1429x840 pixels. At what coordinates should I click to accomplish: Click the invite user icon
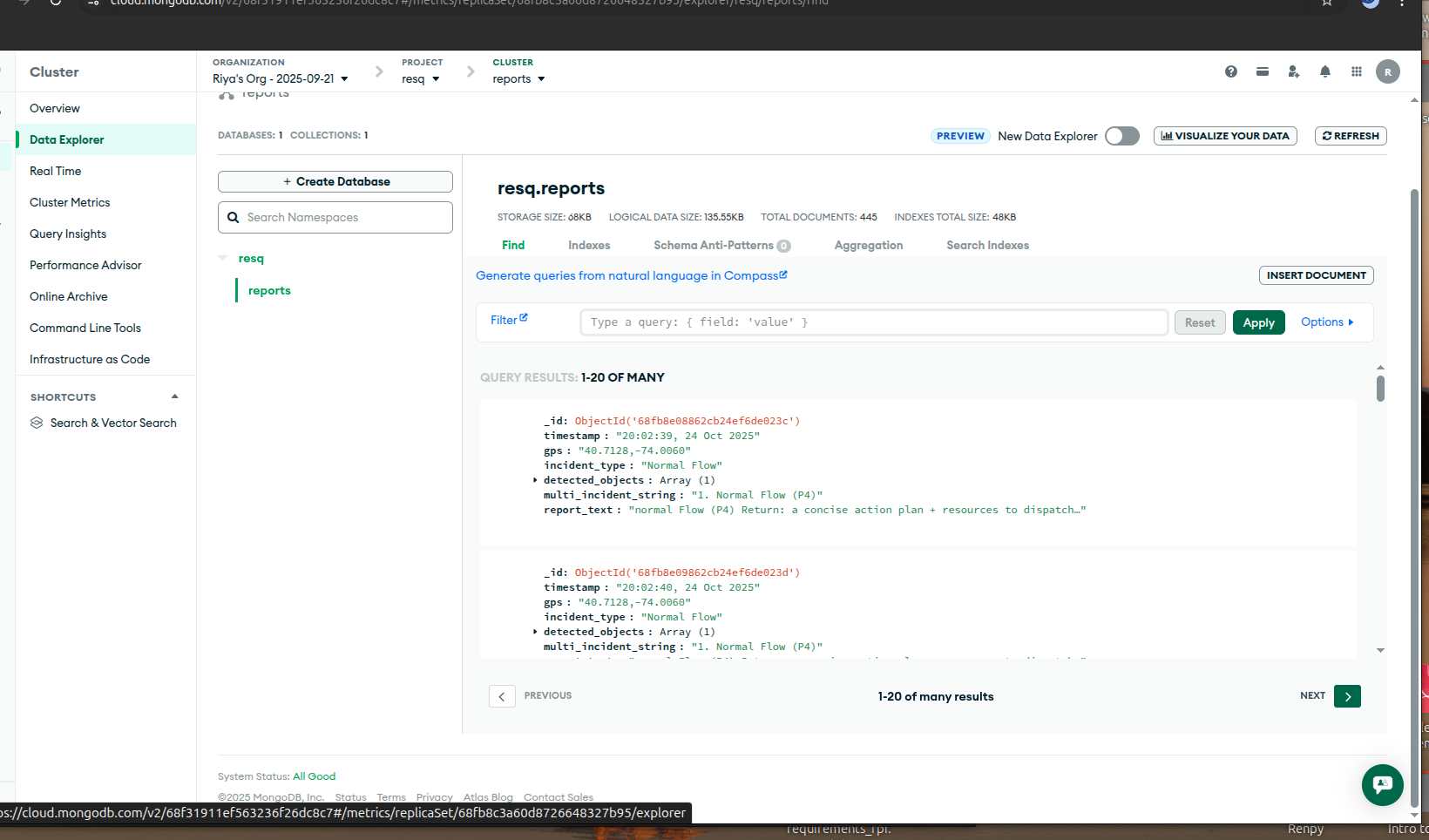[x=1293, y=71]
